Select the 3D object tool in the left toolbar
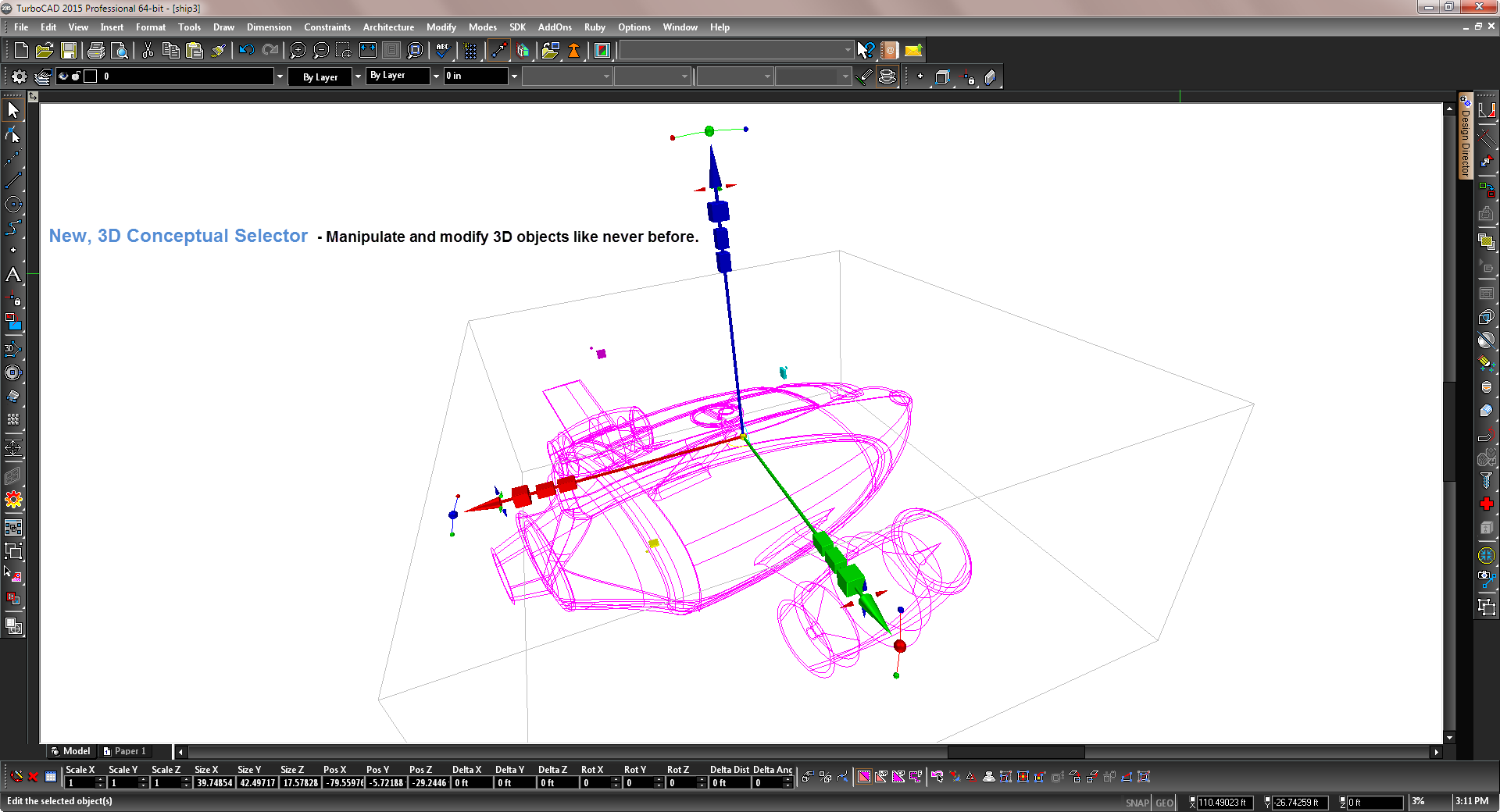Image resolution: width=1500 pixels, height=812 pixels. (x=13, y=349)
